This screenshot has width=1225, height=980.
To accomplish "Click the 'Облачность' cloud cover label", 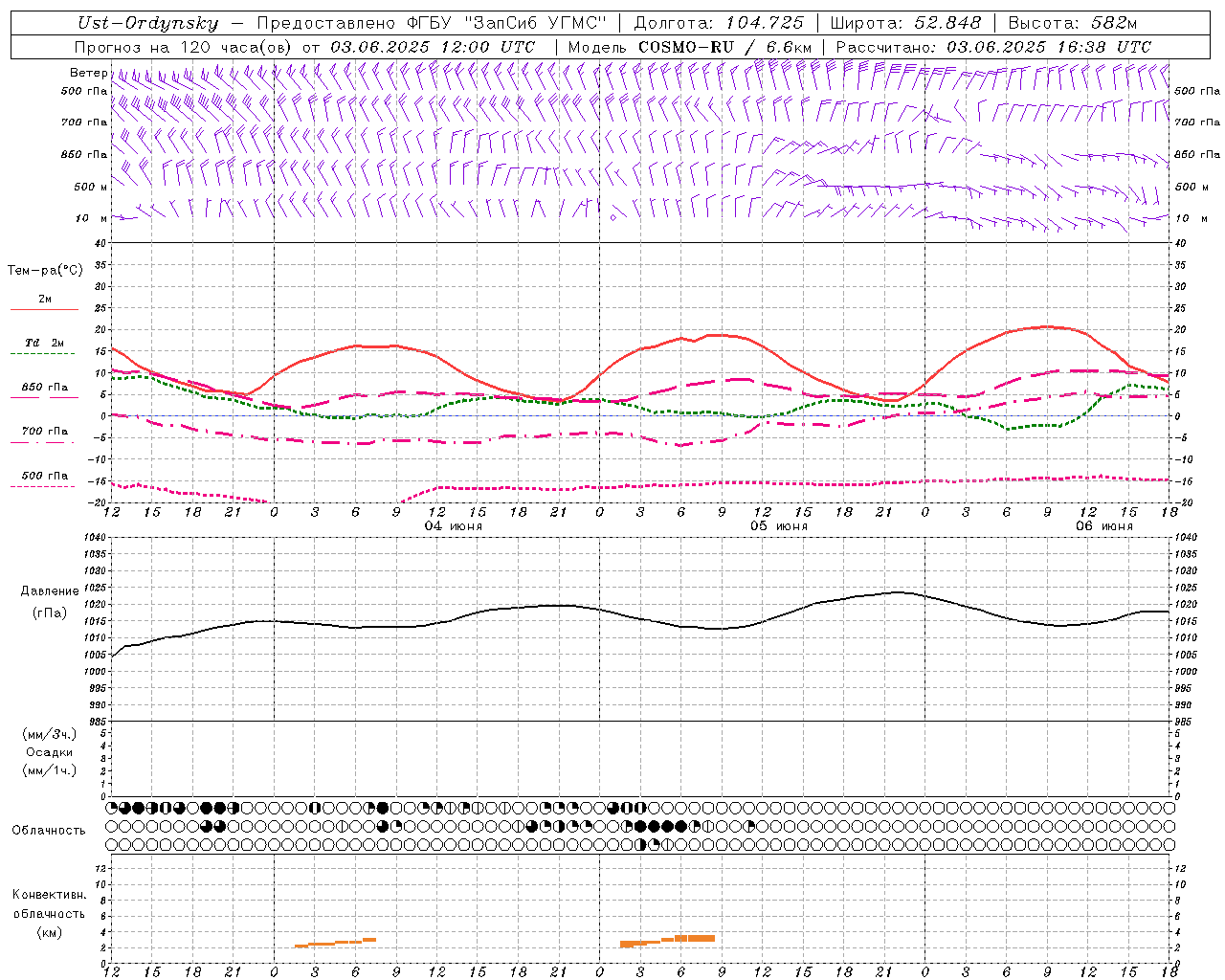I will [49, 831].
